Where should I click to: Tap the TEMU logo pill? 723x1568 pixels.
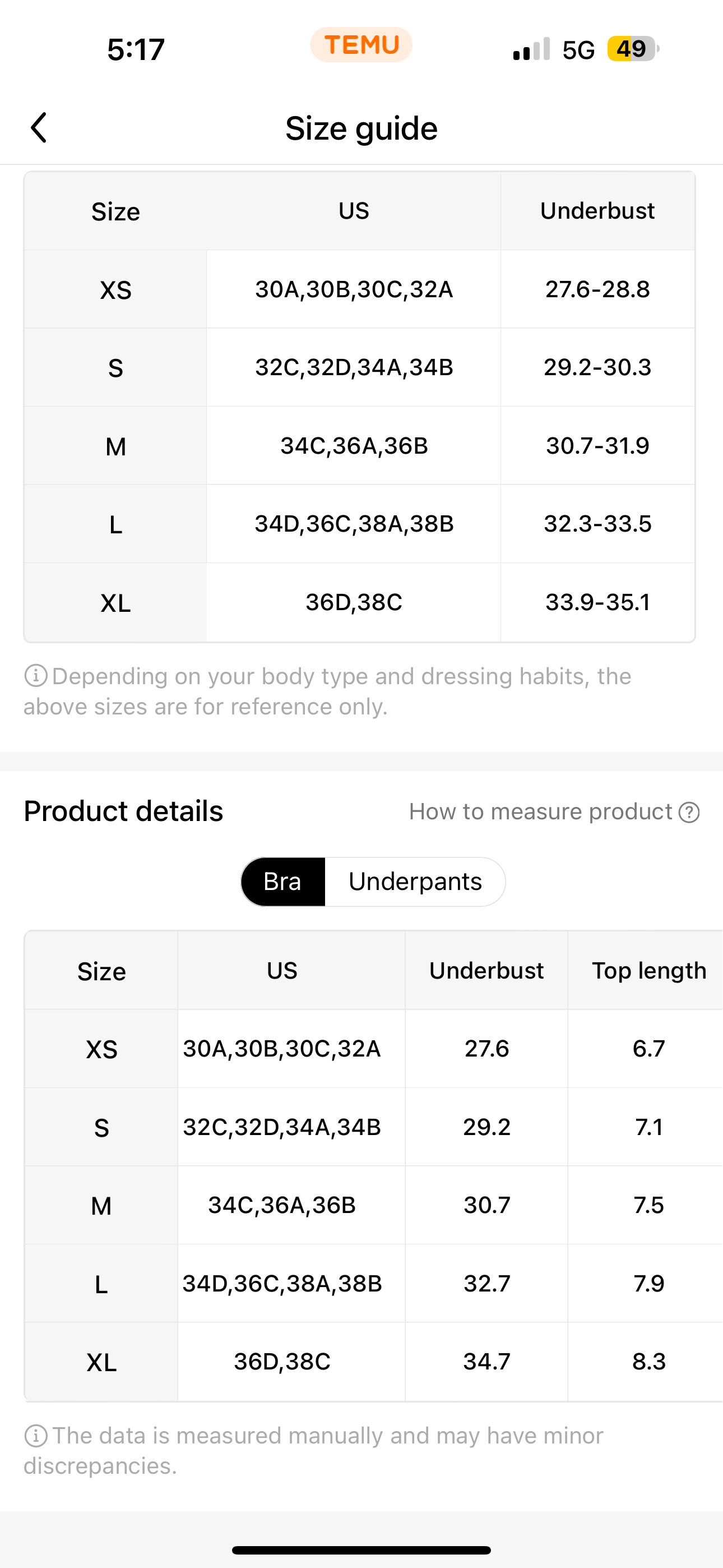tap(361, 45)
